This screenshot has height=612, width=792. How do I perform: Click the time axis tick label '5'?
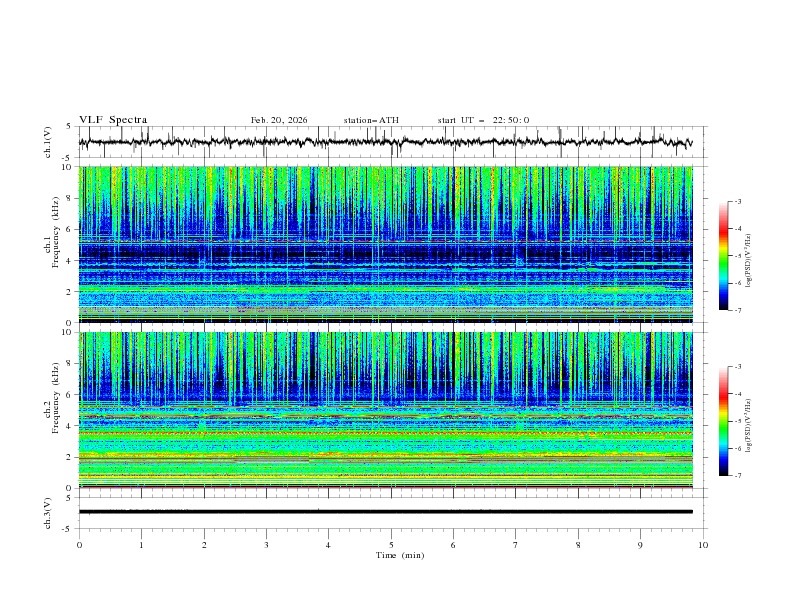391,545
